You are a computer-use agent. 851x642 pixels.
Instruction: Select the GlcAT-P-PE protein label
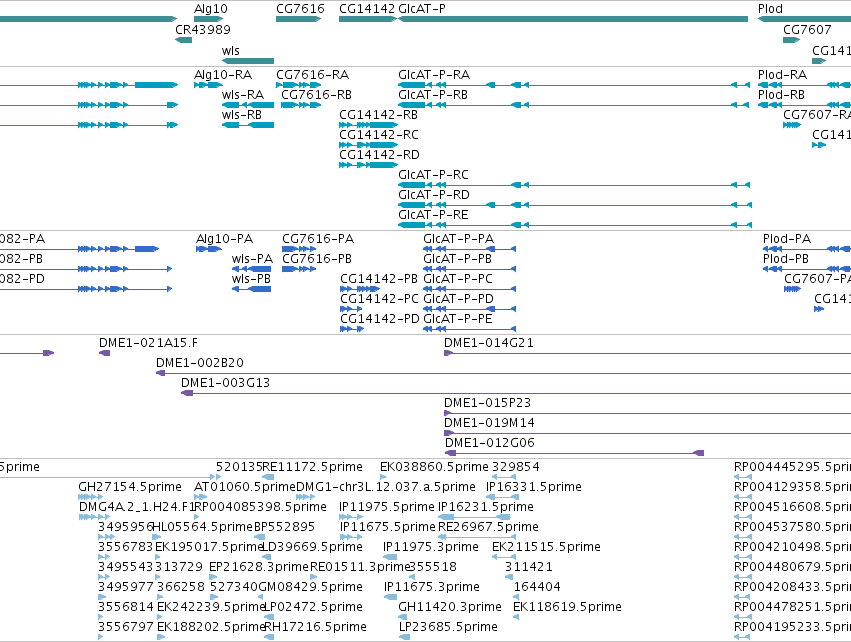click(x=458, y=319)
